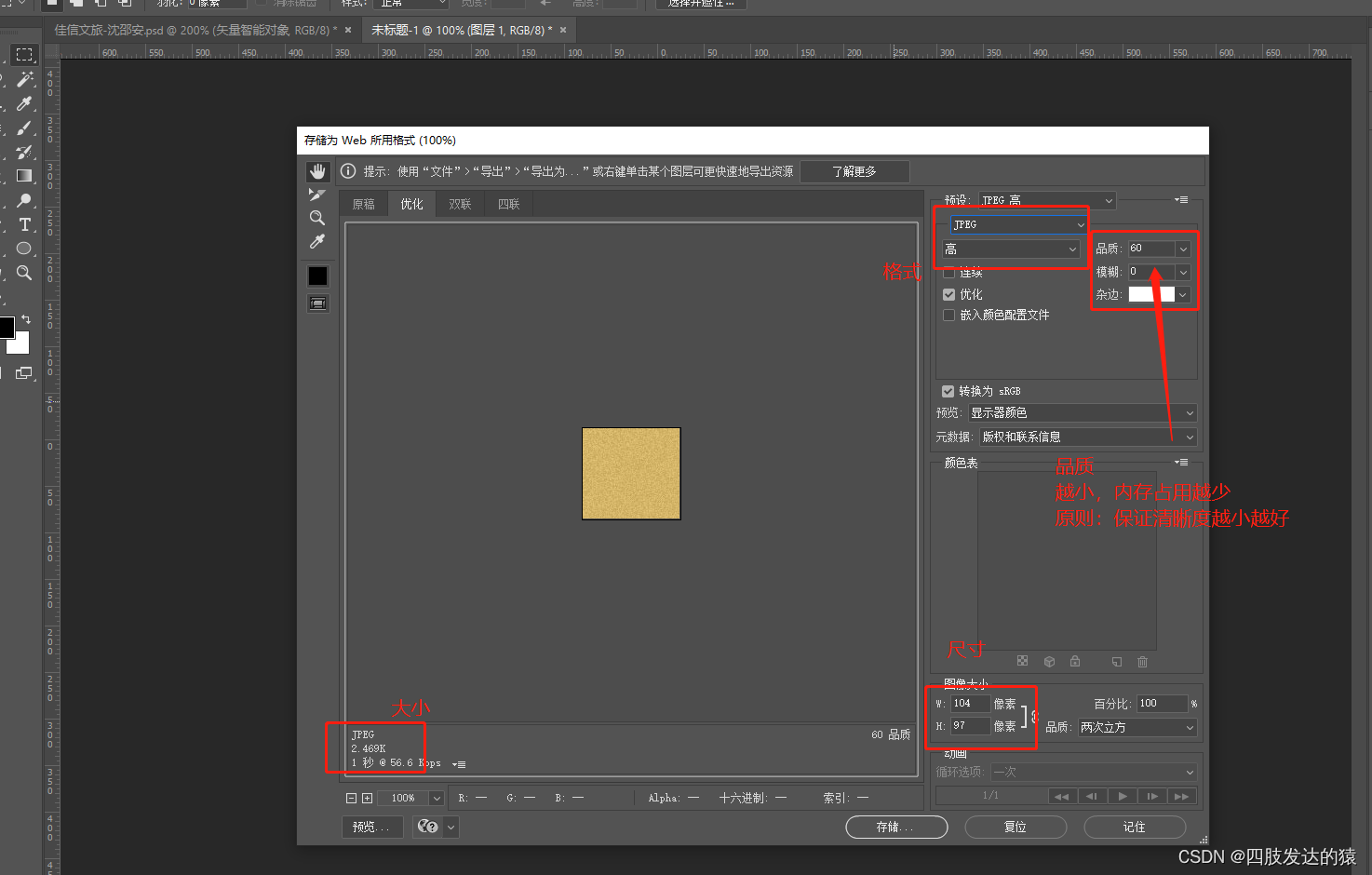Click the info icon beside the tip text
This screenshot has height=875, width=1372.
pos(348,171)
